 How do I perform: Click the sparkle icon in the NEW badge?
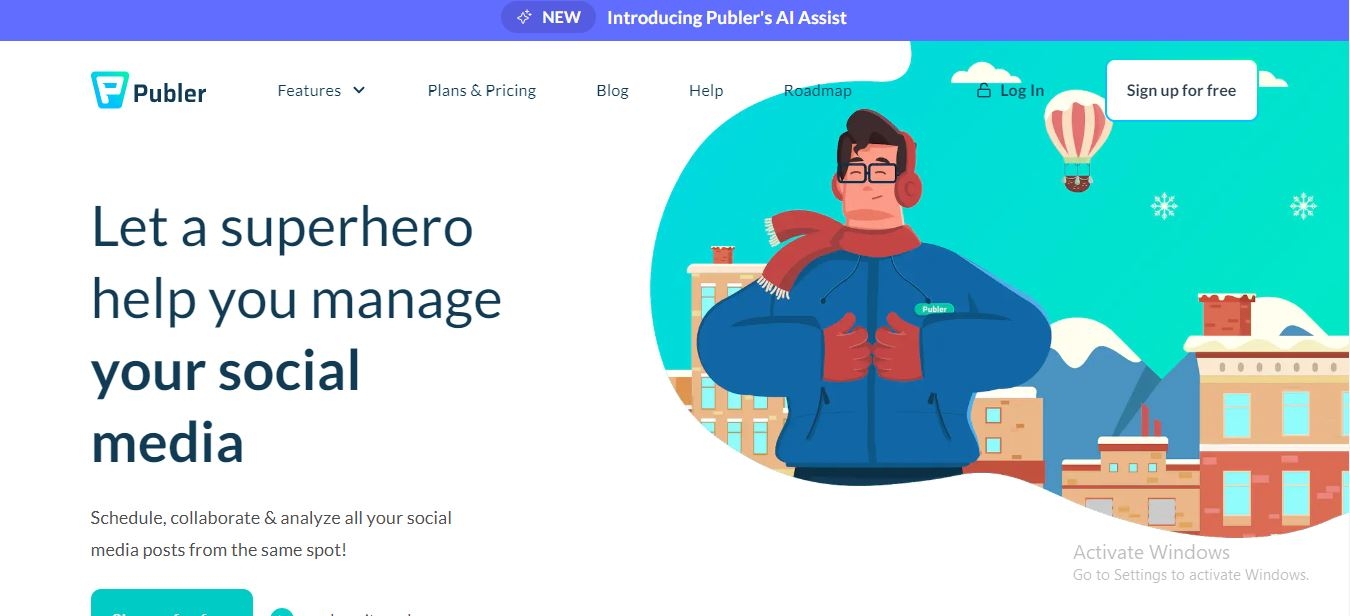524,17
